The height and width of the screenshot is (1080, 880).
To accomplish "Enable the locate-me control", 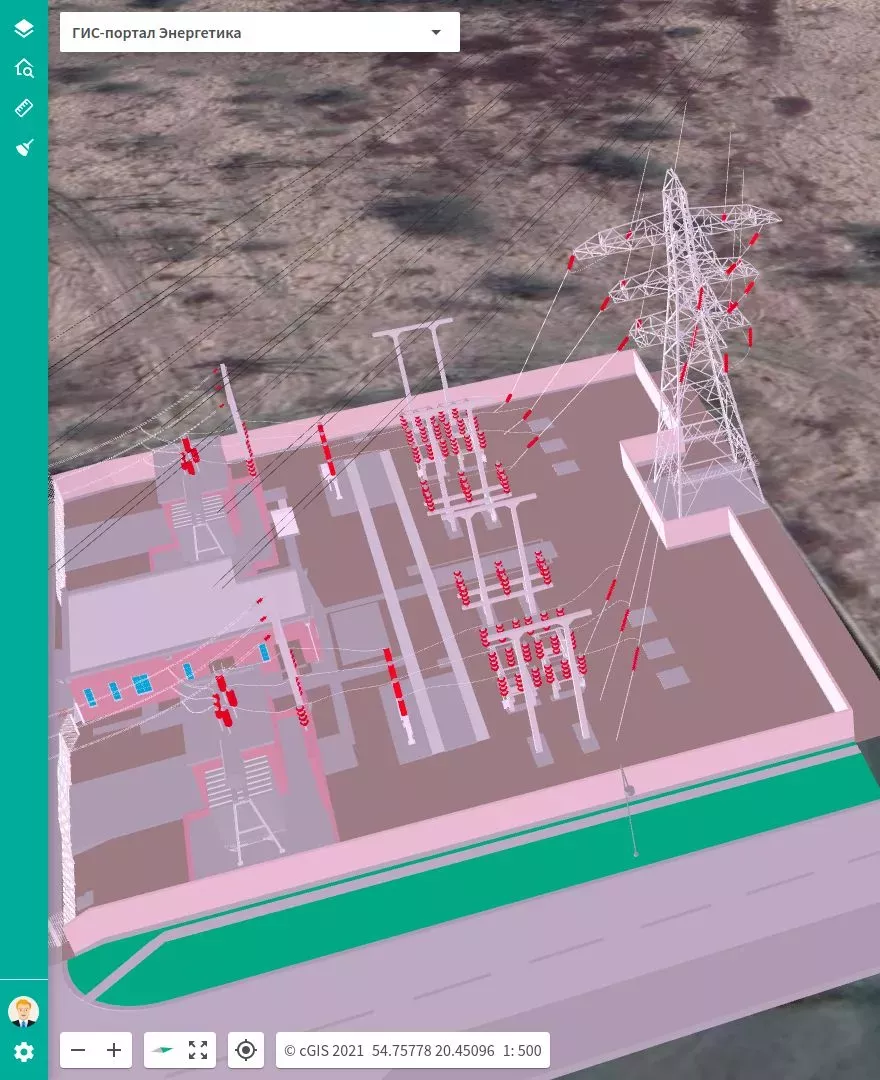I will (x=245, y=1050).
